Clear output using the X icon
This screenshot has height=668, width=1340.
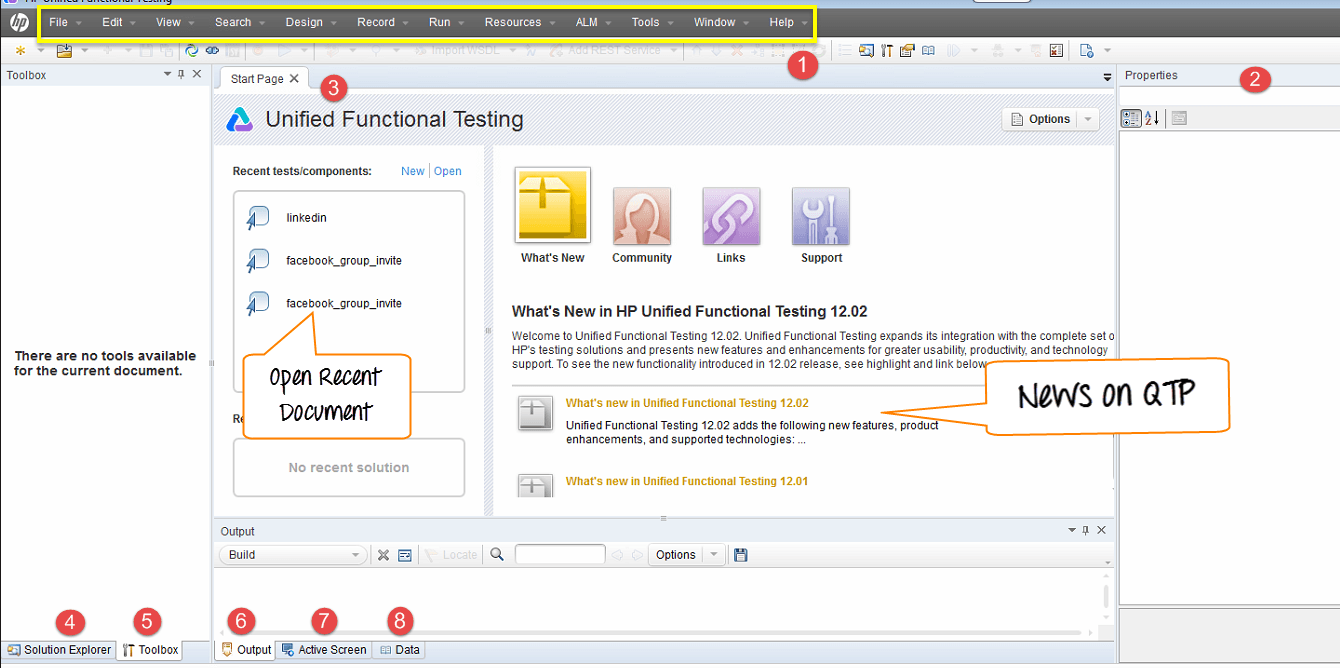coord(383,555)
